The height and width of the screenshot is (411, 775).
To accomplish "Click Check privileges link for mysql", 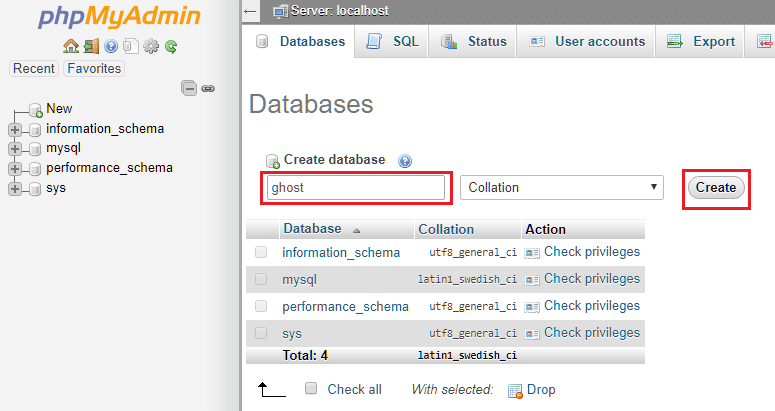I will pyautogui.click(x=592, y=279).
